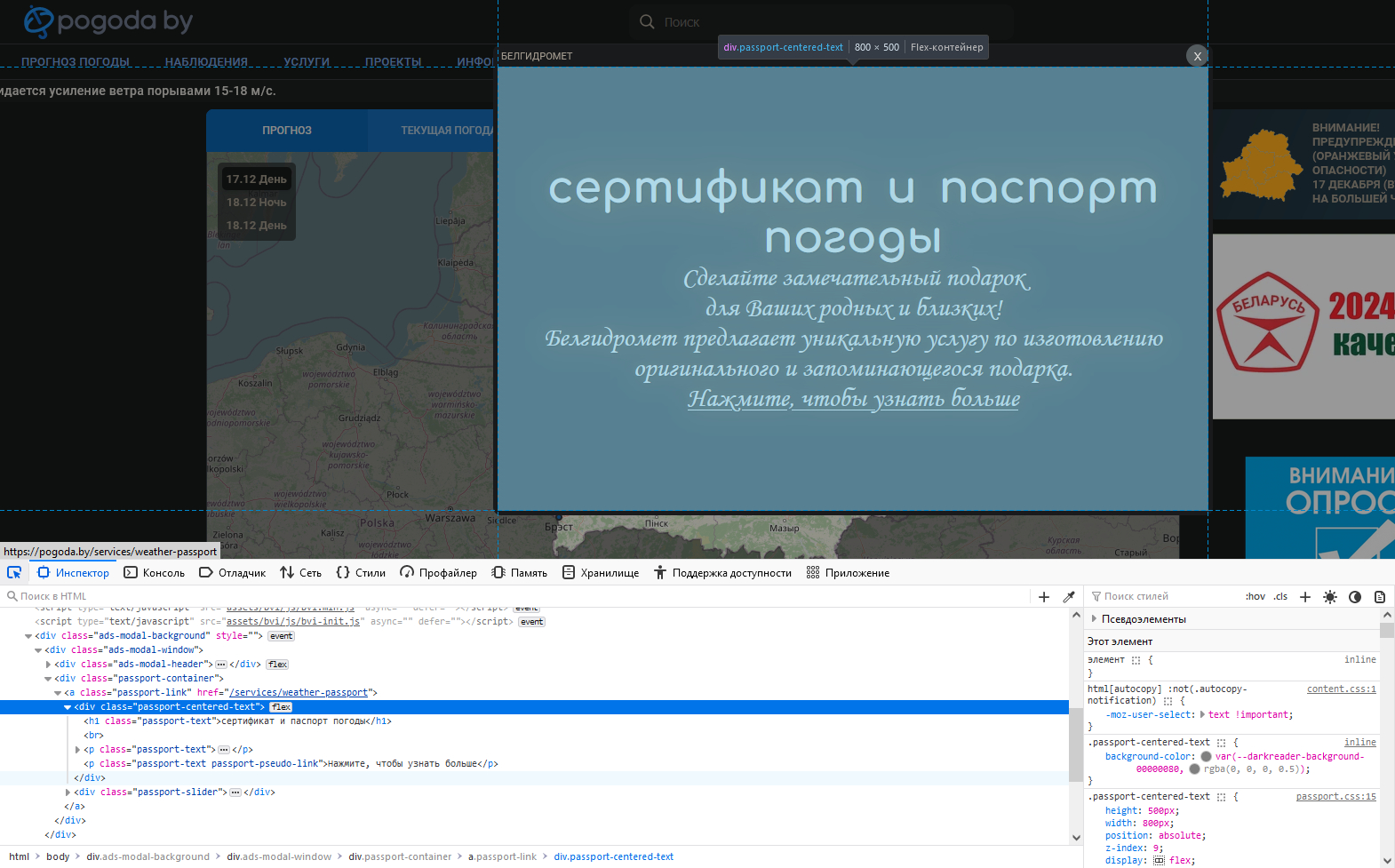This screenshot has width=1395, height=868.
Task: Open the НАБЛЮДЕНИЯ site menu
Action: click(206, 62)
